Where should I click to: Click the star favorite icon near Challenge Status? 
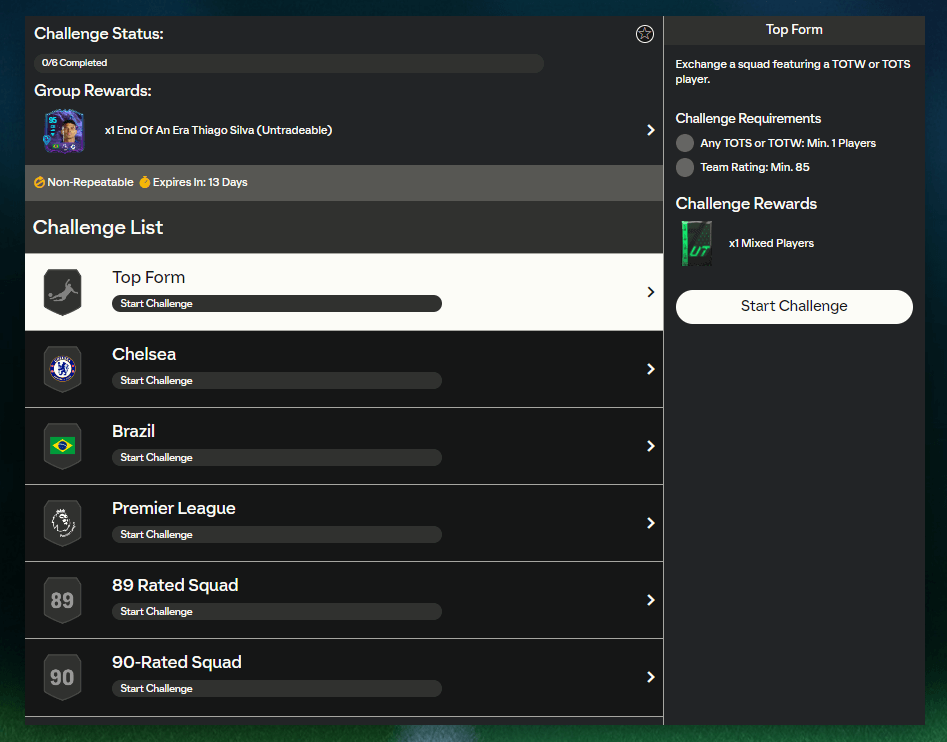645,34
